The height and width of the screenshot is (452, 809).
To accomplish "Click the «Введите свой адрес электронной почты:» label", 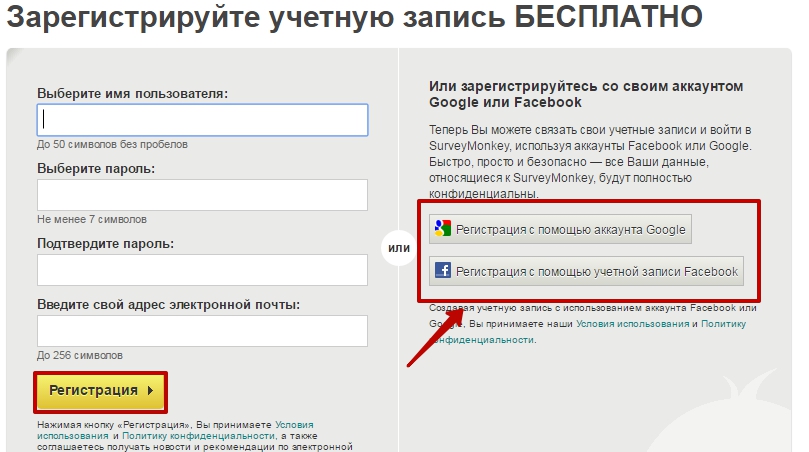I will pyautogui.click(x=169, y=304).
